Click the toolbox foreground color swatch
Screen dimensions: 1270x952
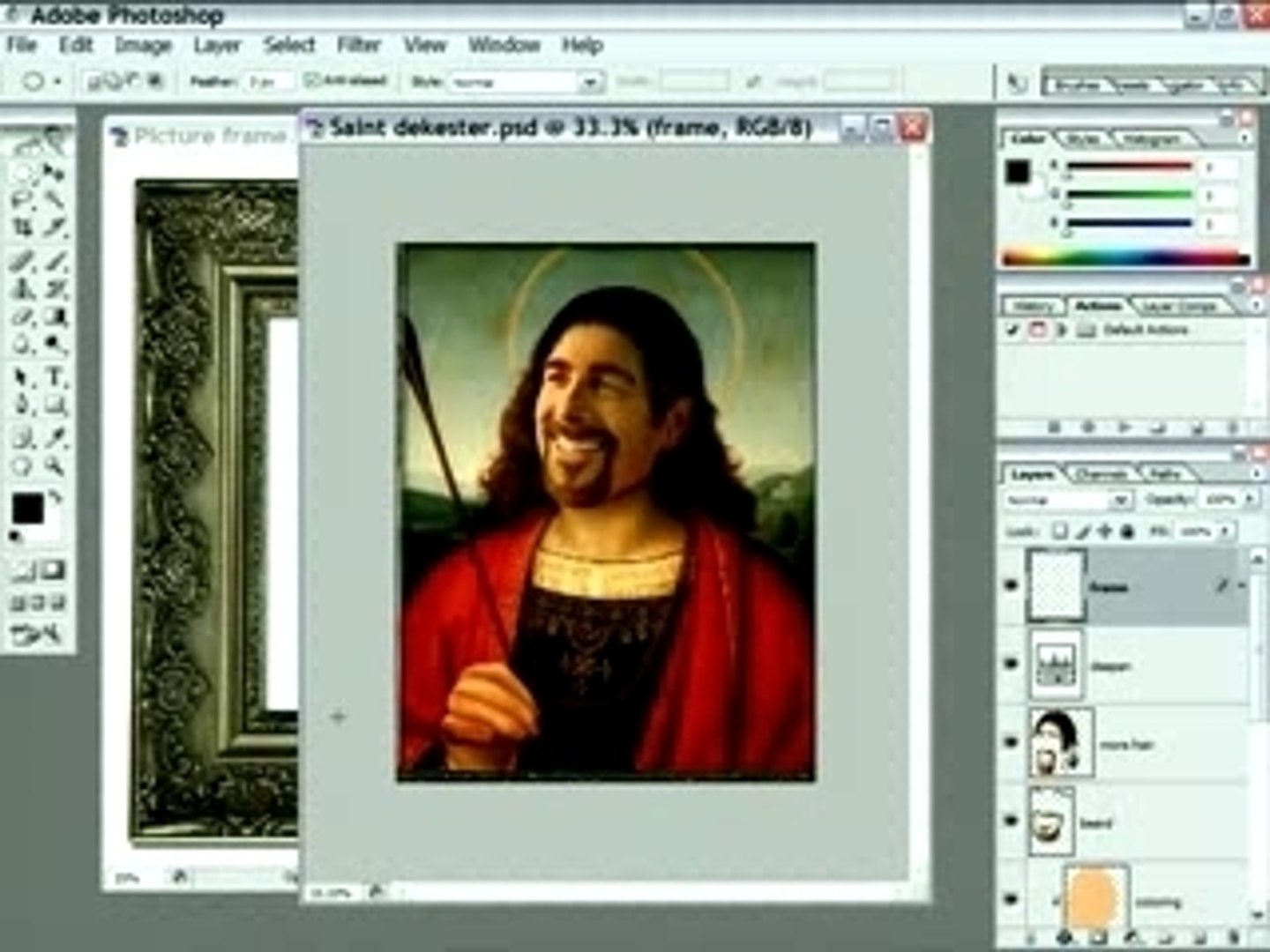27,509
